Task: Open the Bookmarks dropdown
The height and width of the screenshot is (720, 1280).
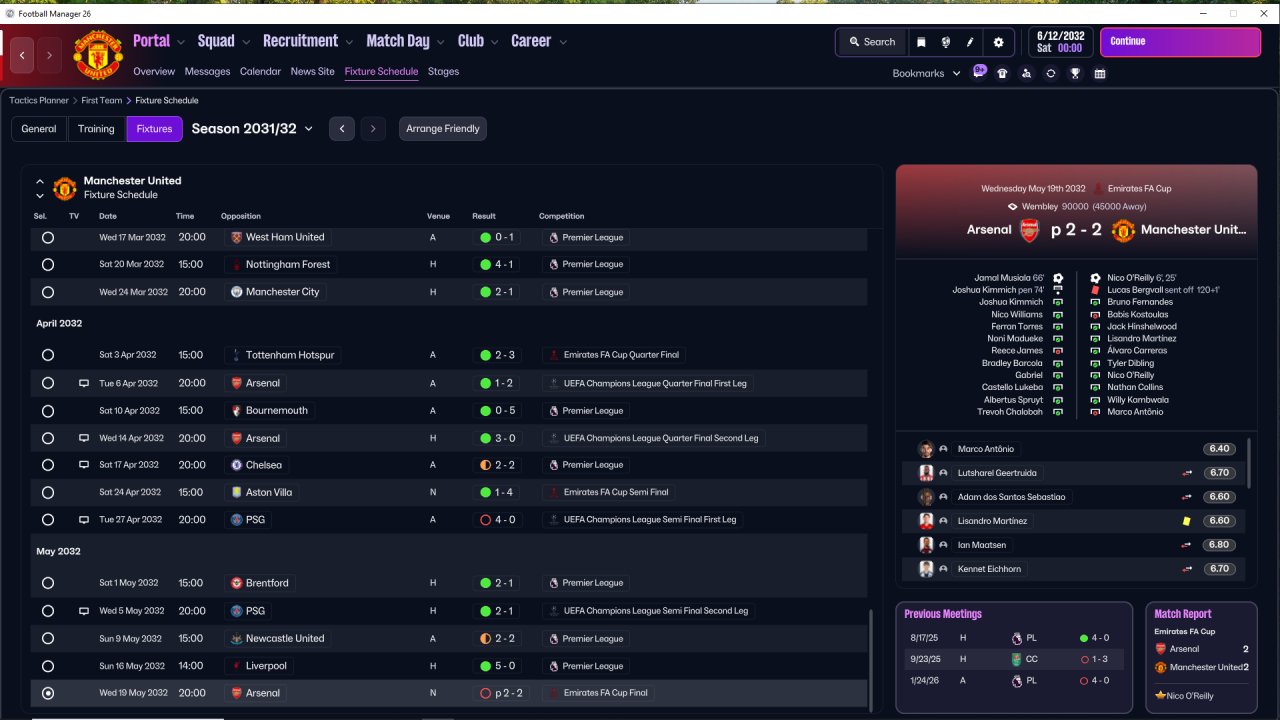Action: 926,73
